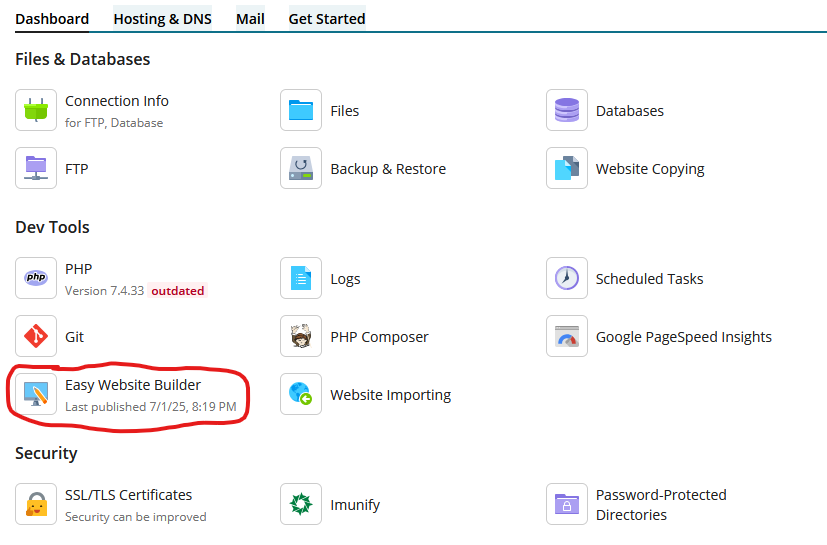Click the Logs document icon
827x545 pixels.
click(301, 278)
